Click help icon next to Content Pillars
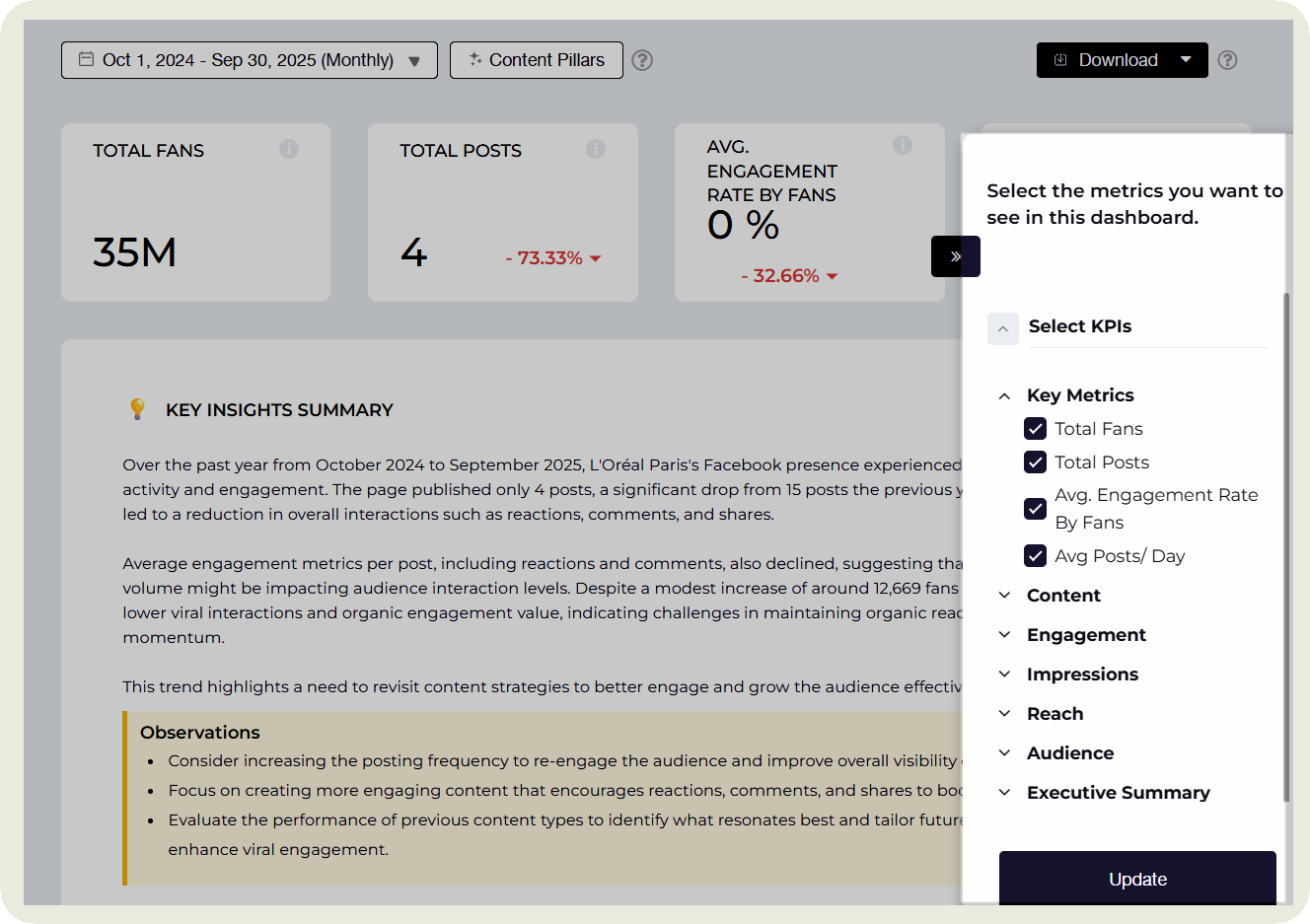1310x924 pixels. tap(642, 60)
